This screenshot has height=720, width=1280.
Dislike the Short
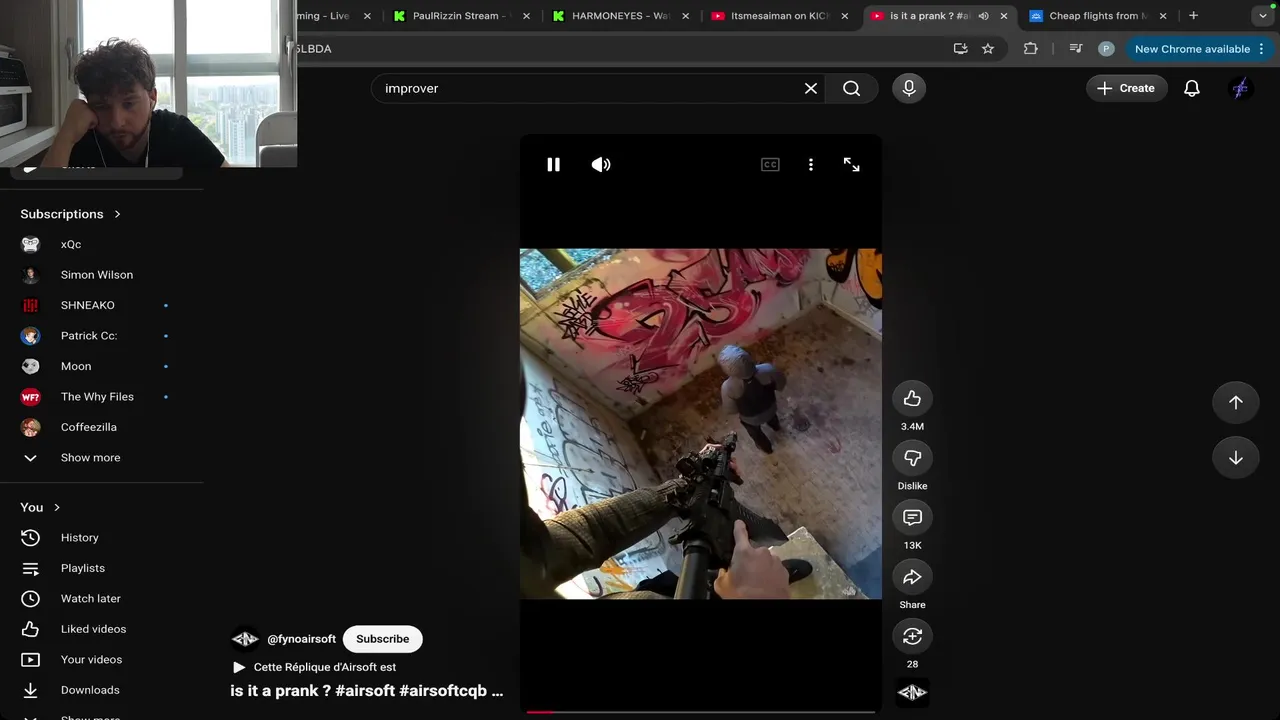[912, 458]
